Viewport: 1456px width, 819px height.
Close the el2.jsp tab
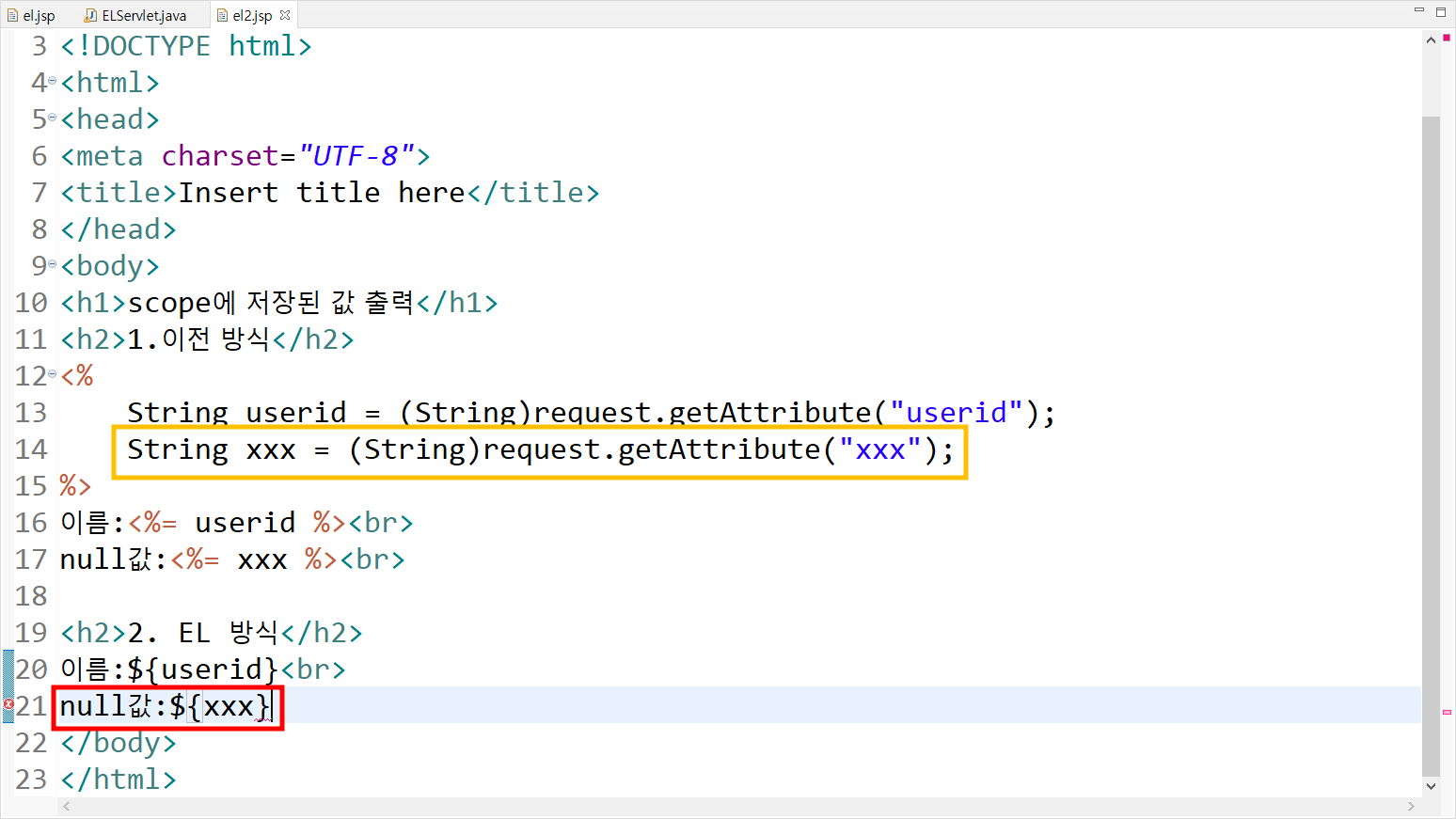click(285, 15)
